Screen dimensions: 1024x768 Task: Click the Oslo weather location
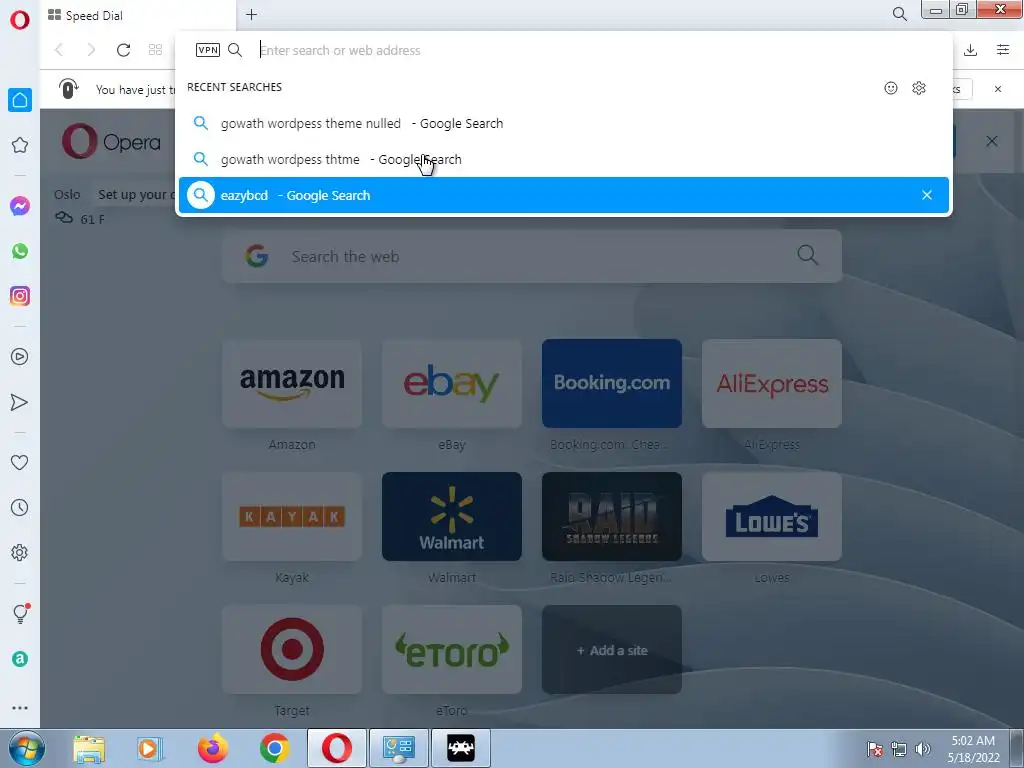pos(67,195)
